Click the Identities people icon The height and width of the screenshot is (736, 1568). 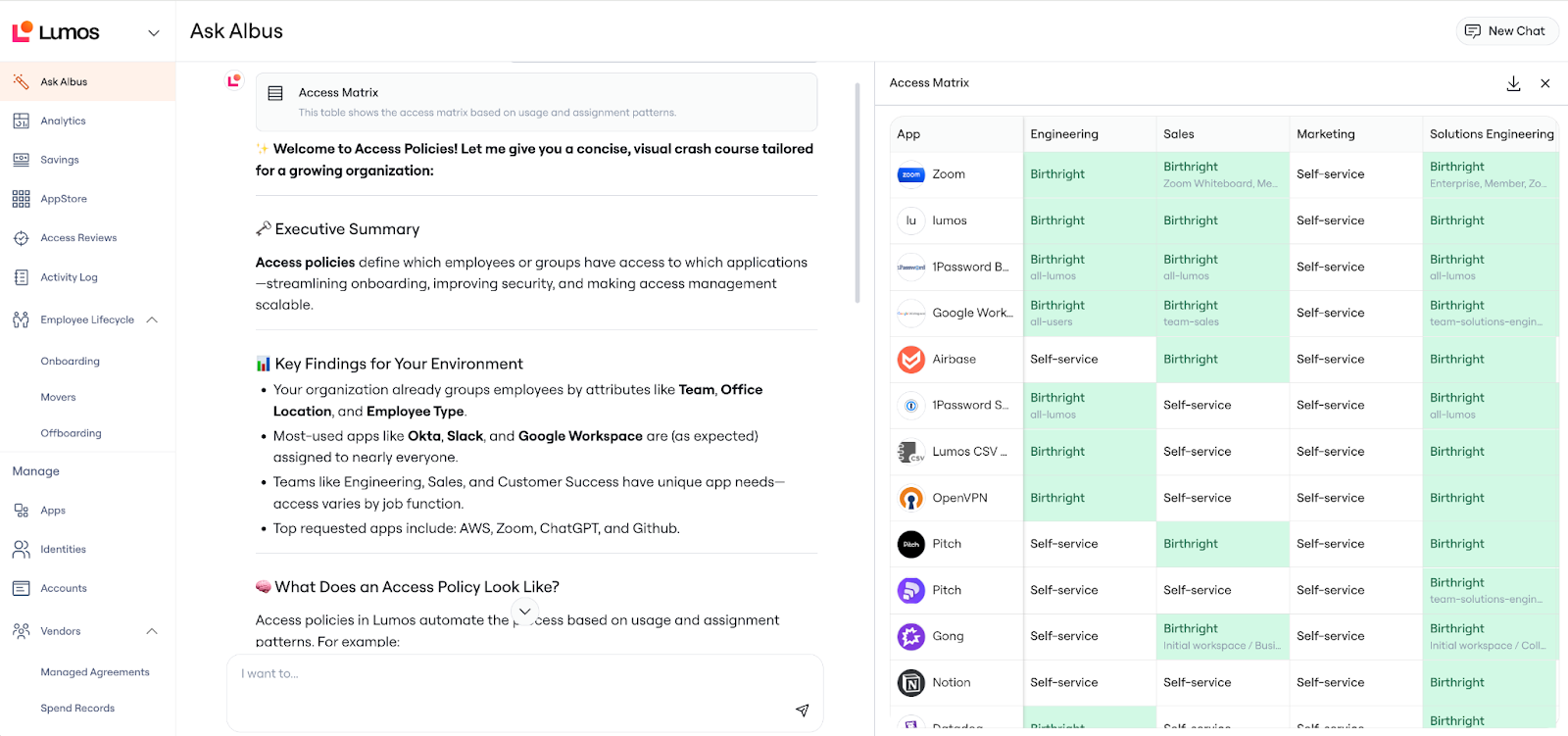(x=22, y=550)
